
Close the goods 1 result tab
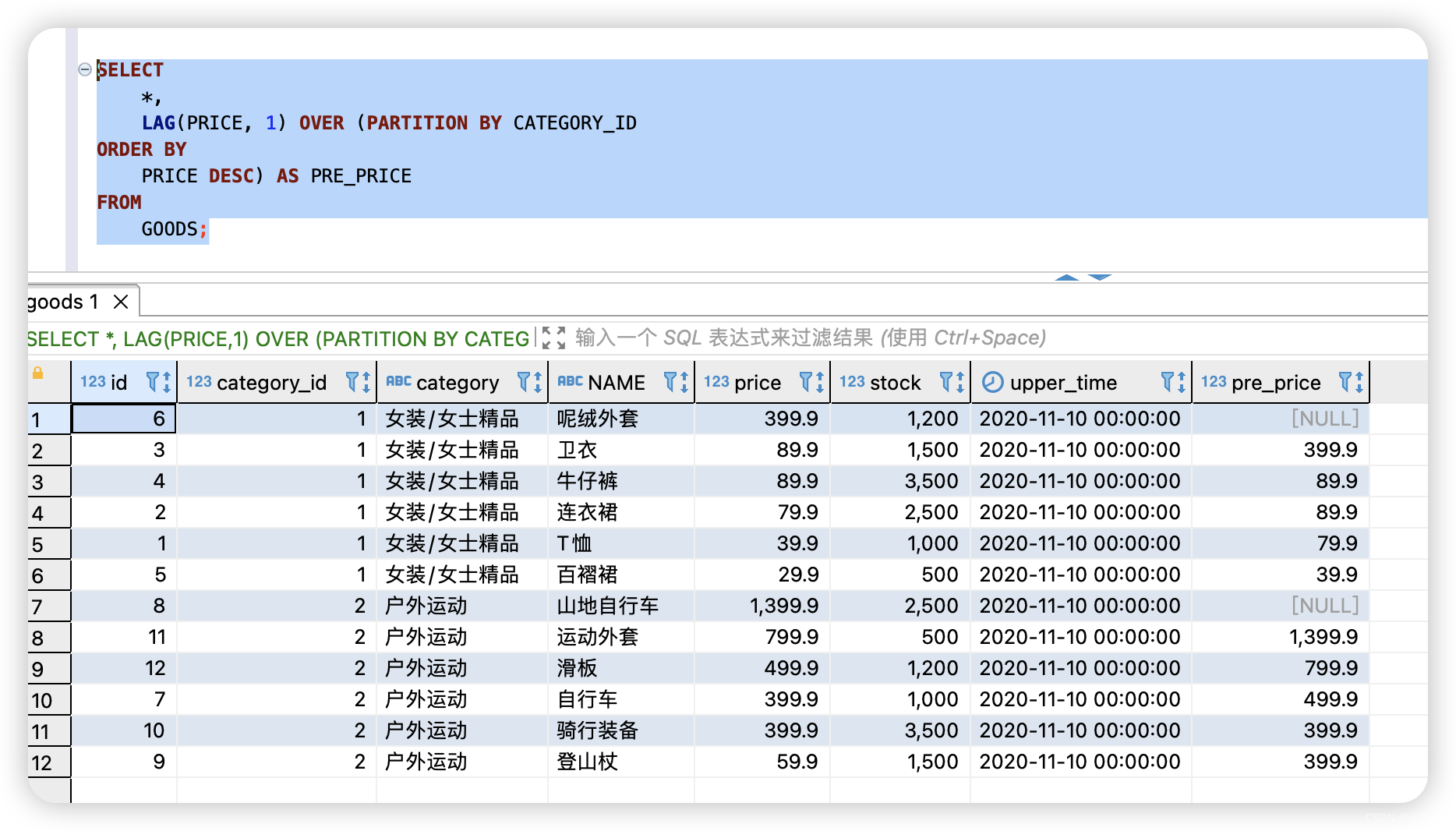point(121,302)
